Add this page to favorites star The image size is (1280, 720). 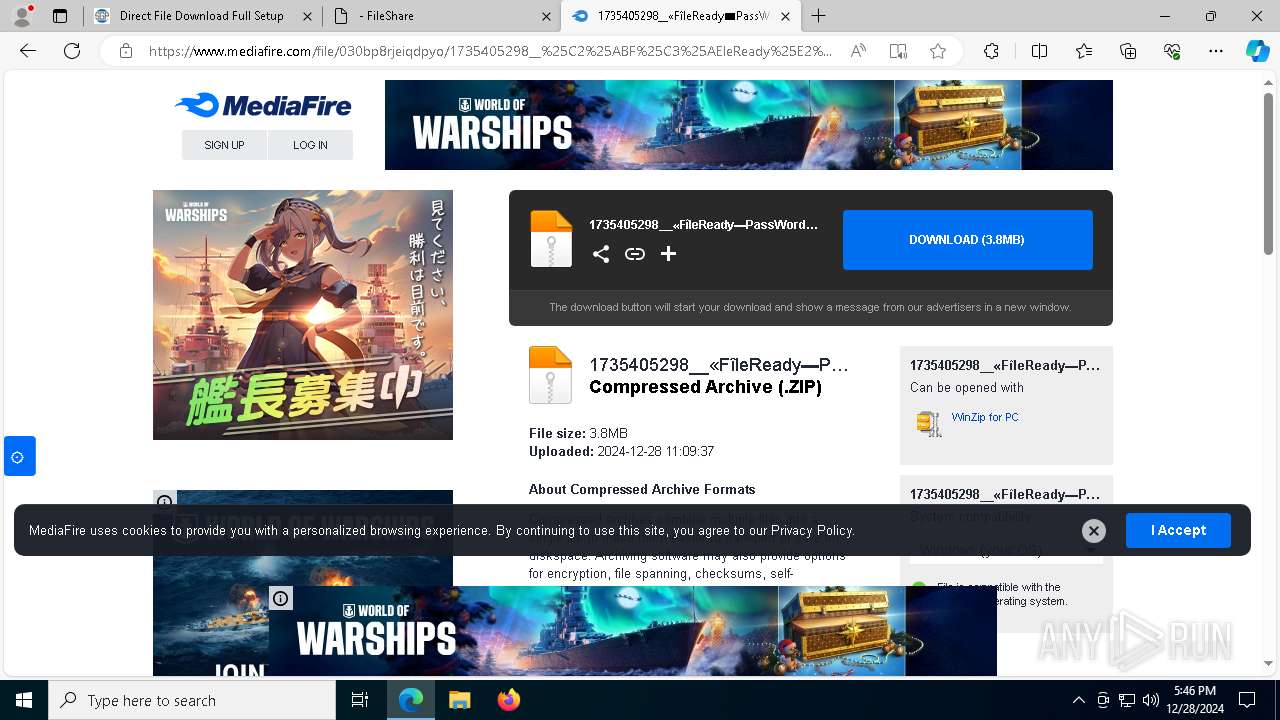tap(938, 51)
